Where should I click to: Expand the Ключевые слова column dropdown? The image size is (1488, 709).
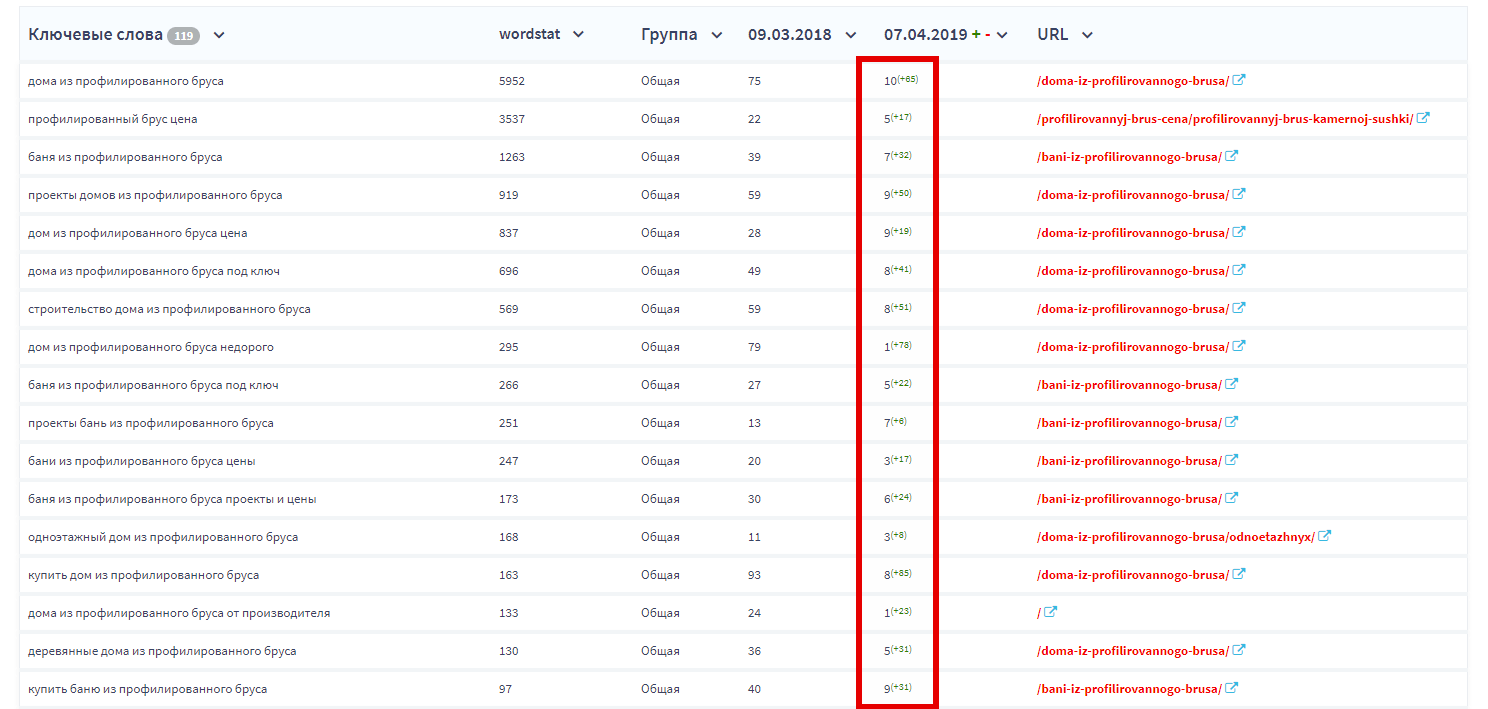point(219,35)
